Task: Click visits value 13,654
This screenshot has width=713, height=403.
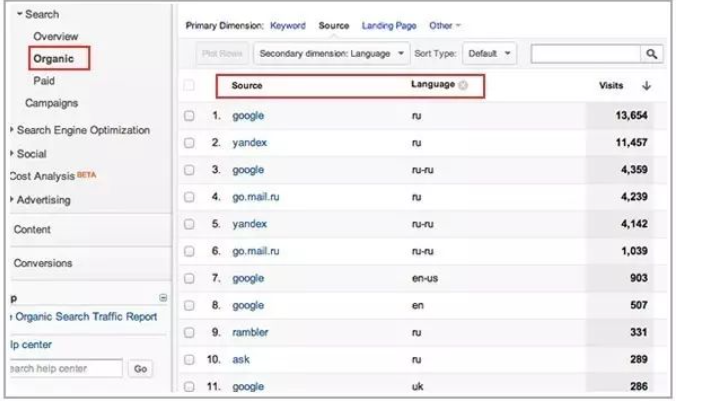Action: coord(631,116)
